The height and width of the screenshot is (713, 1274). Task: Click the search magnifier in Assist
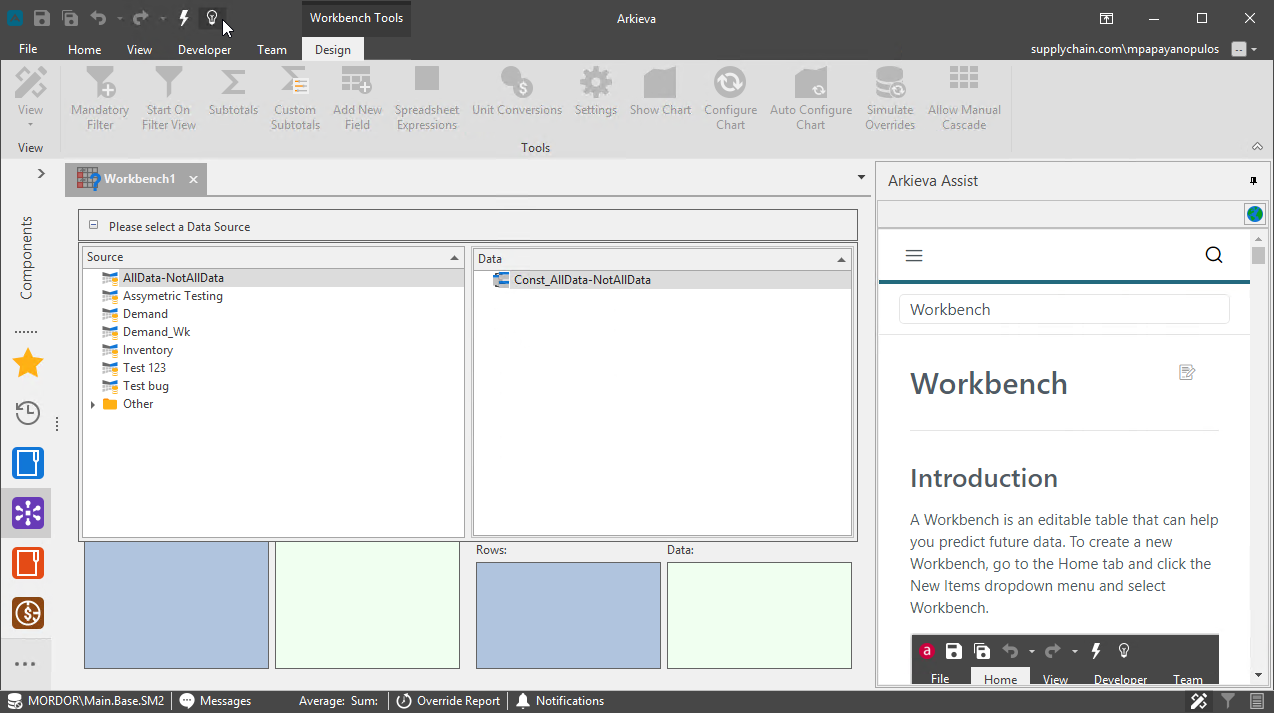(x=1214, y=255)
